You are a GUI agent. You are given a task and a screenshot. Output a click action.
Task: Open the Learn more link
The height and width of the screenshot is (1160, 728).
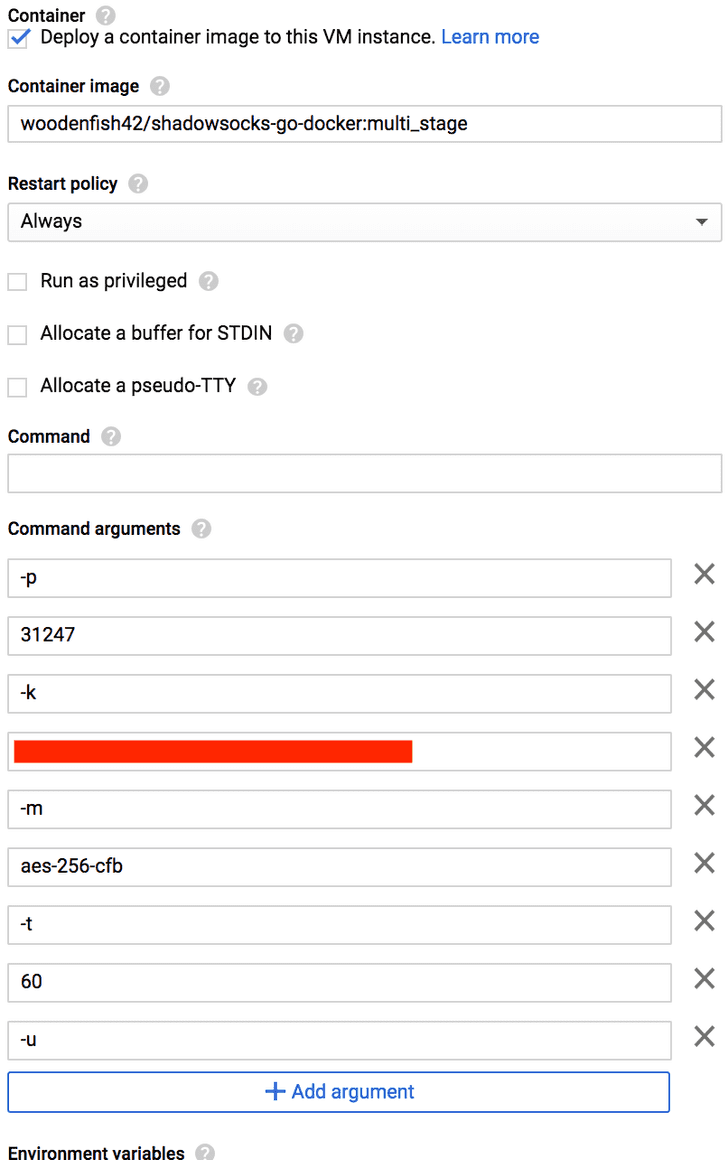tap(490, 36)
